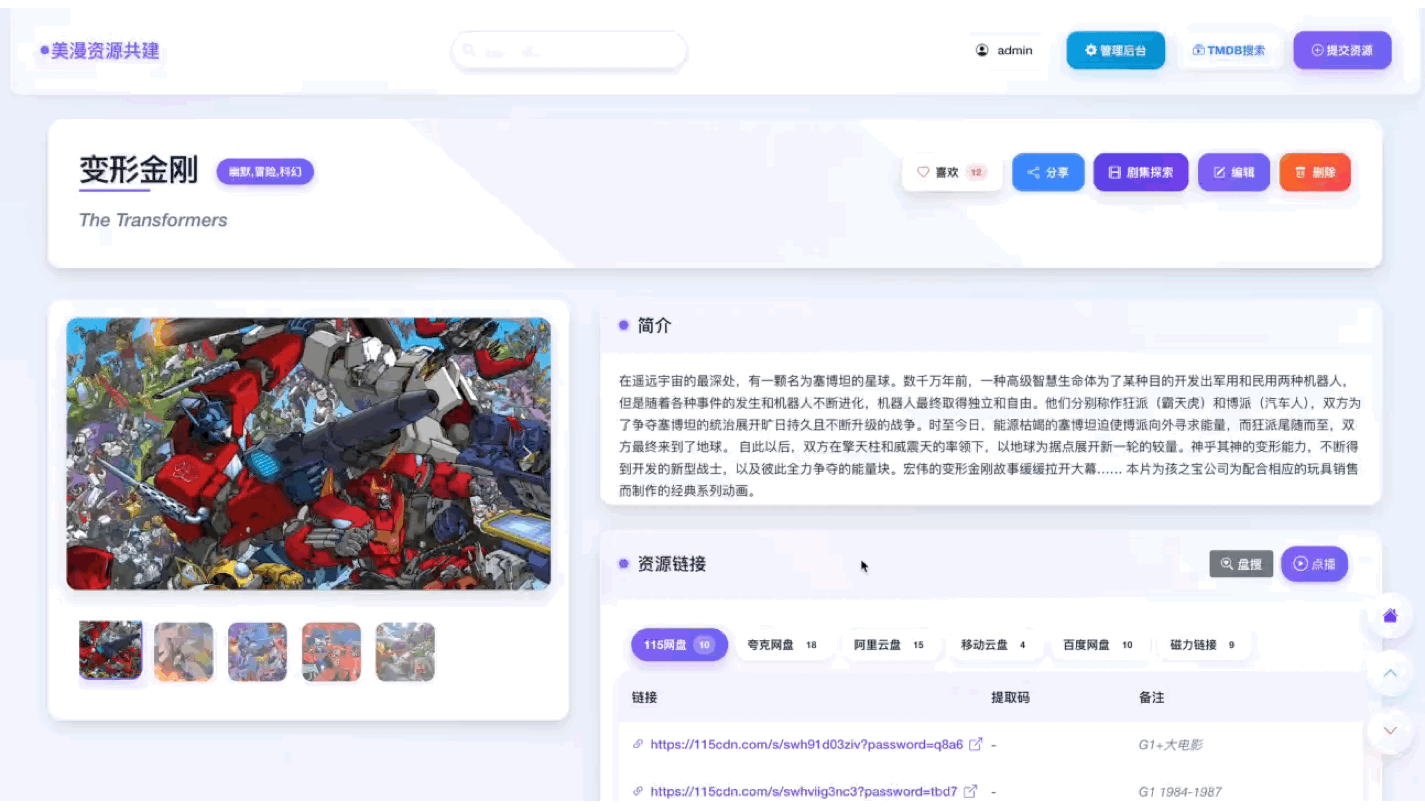Select the third poster thumbnail
This screenshot has width=1425, height=808.
coord(258,652)
